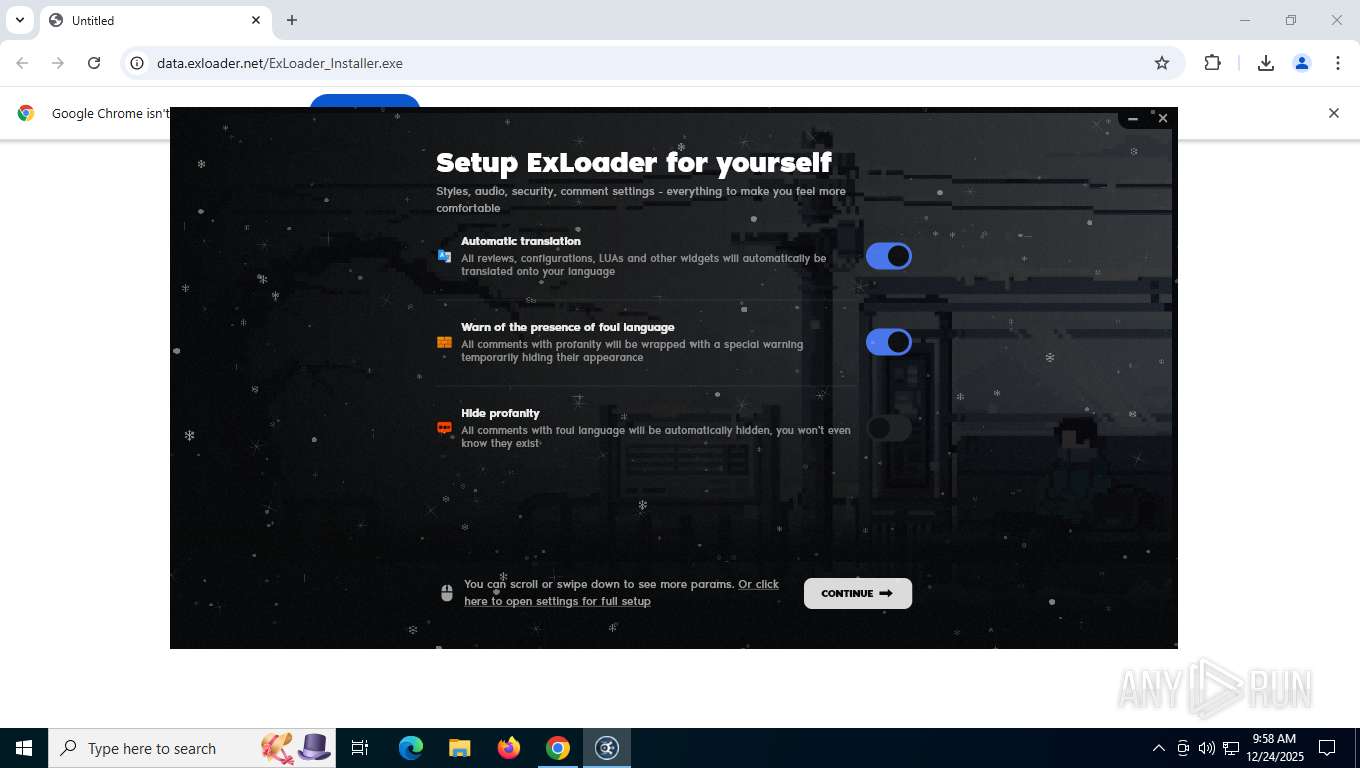1360x768 pixels.
Task: Open the Windows Start menu
Action: pyautogui.click(x=24, y=748)
